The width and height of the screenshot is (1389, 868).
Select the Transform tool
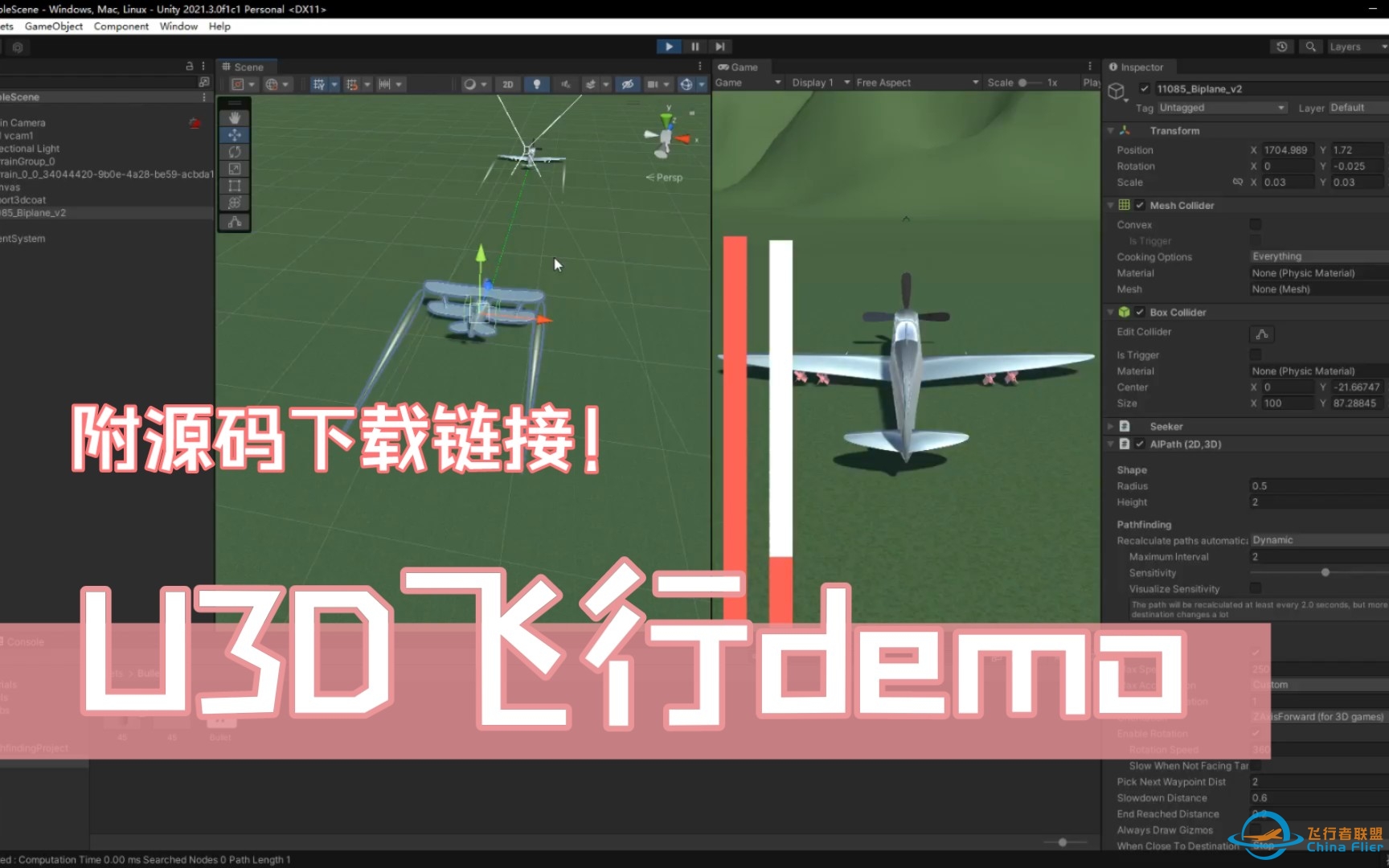pos(235,203)
